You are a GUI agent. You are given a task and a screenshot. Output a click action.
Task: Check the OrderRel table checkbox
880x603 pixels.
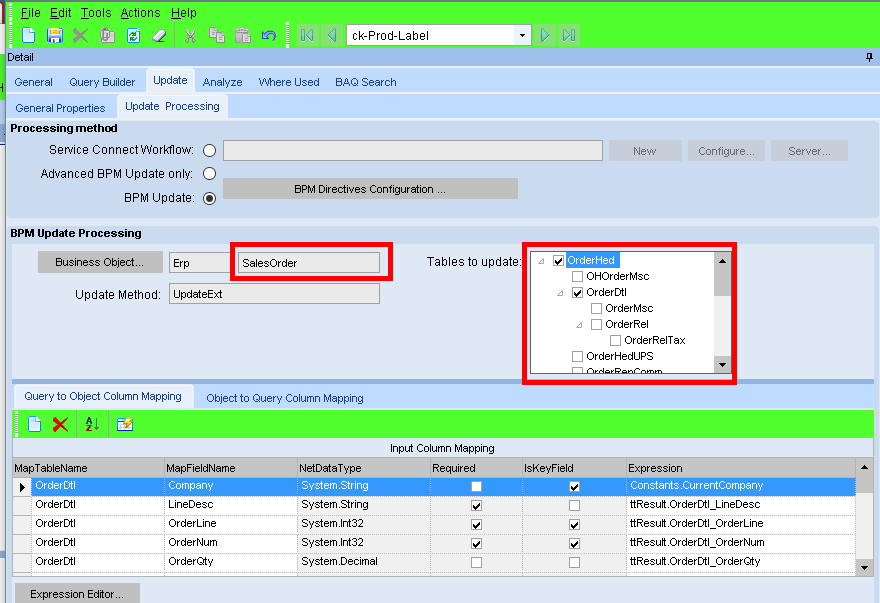[597, 324]
